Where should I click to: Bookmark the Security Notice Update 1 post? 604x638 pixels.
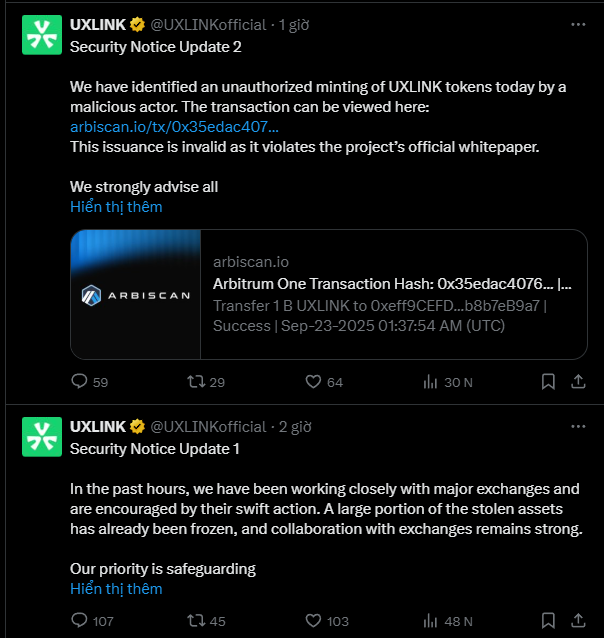pos(548,621)
